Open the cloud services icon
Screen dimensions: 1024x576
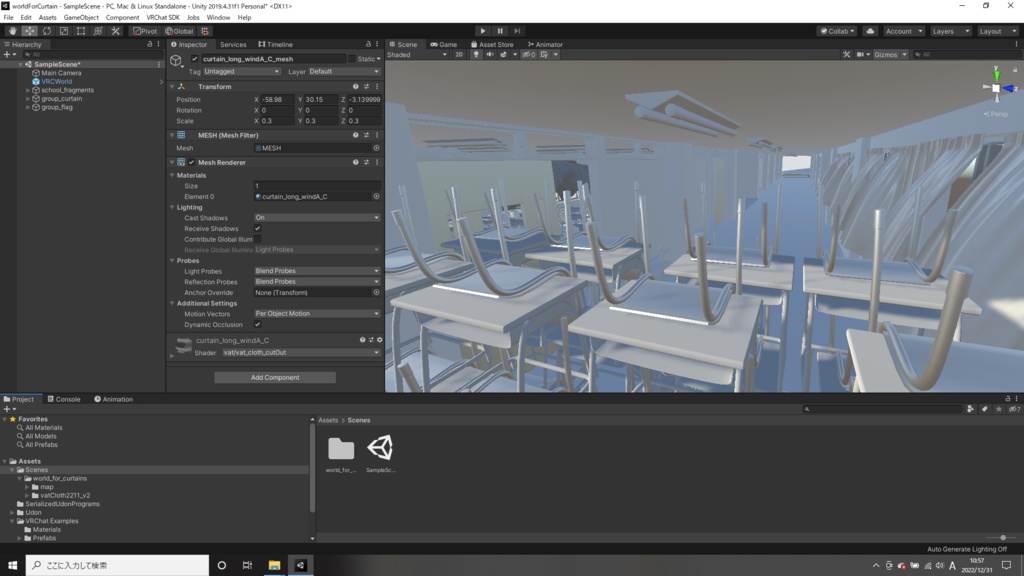[x=870, y=31]
